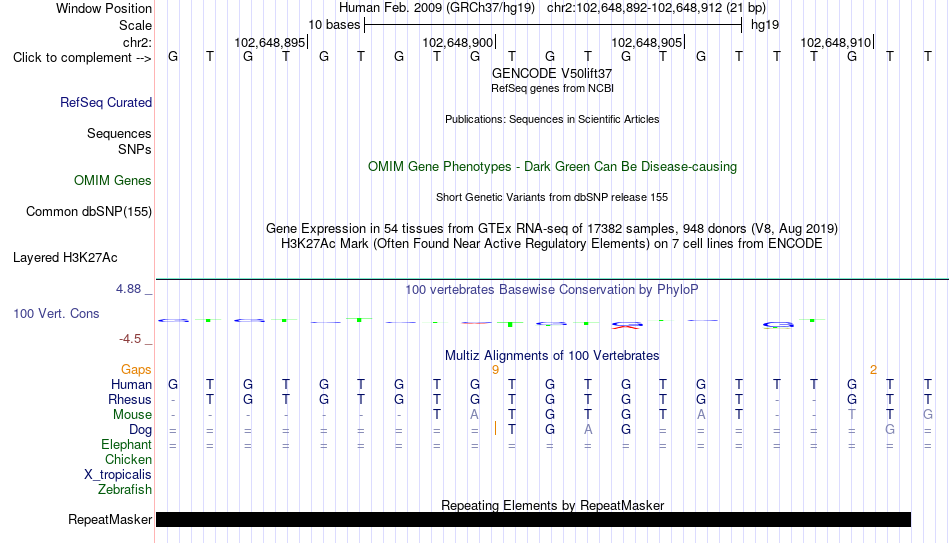Open the Common dbSNP(155) track

pyautogui.click(x=88, y=212)
